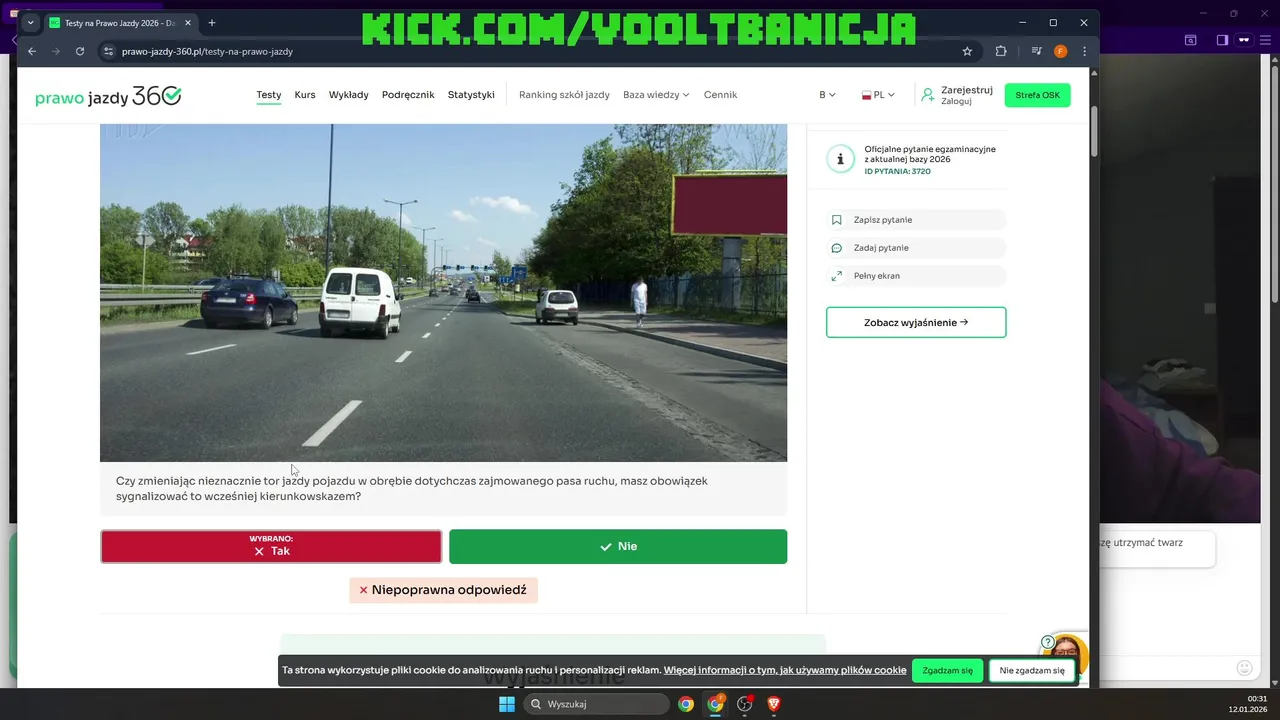This screenshot has width=1280, height=720.
Task: Open the Testy menu item
Action: [x=268, y=95]
